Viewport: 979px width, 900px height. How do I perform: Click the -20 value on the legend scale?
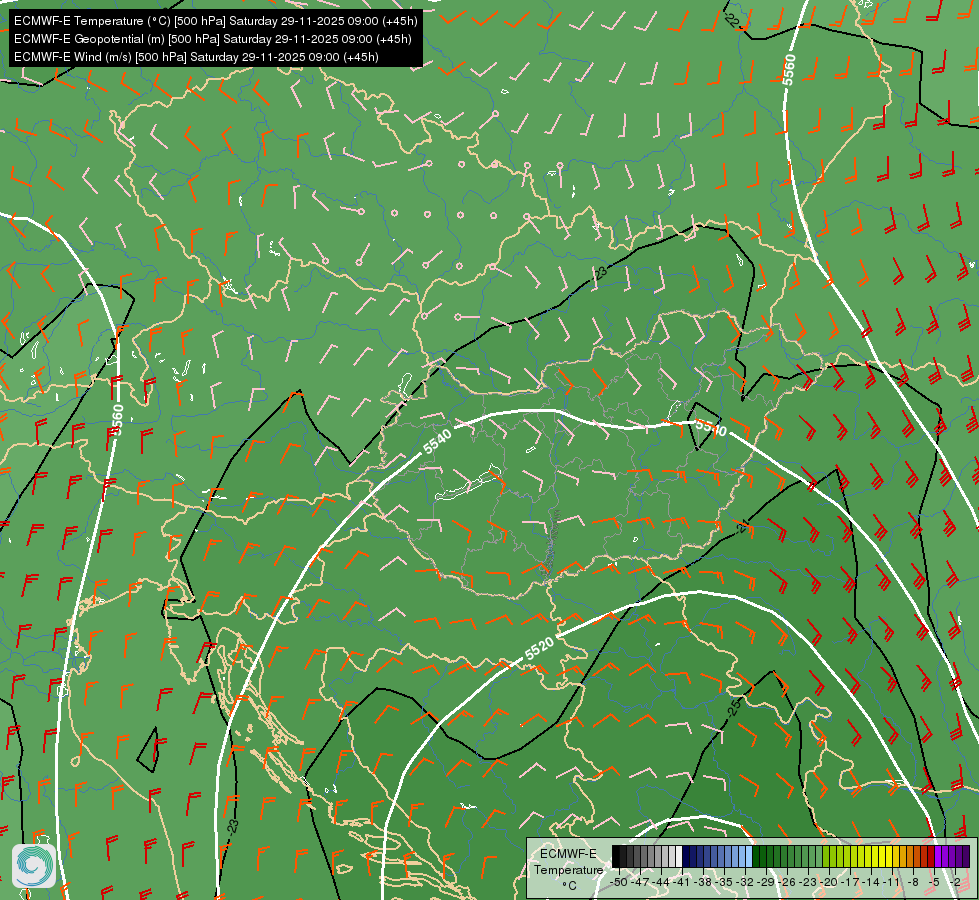coord(830,882)
